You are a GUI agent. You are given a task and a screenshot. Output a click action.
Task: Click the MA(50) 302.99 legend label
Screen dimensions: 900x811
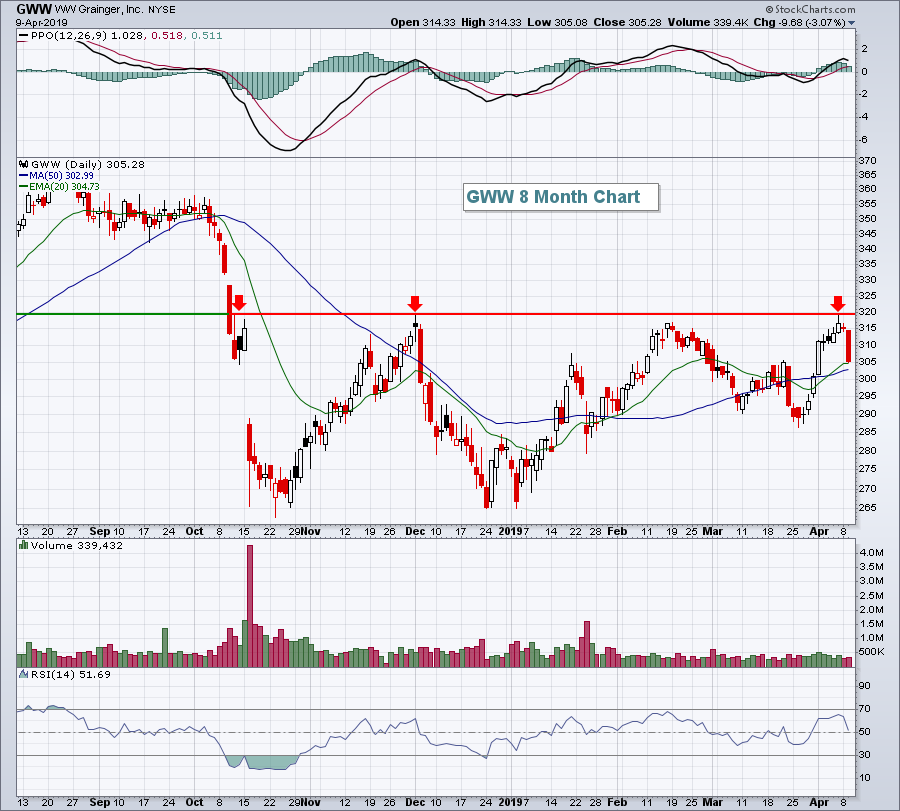pos(61,176)
